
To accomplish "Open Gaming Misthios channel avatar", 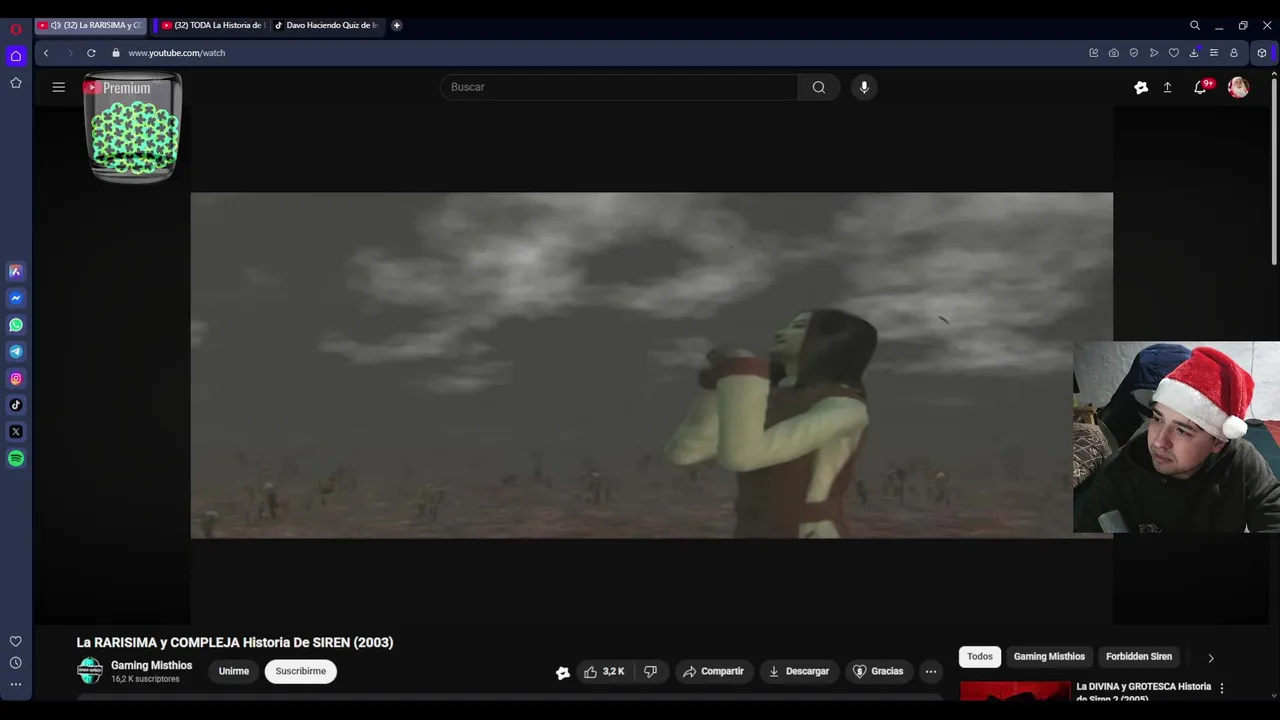I will [x=90, y=671].
